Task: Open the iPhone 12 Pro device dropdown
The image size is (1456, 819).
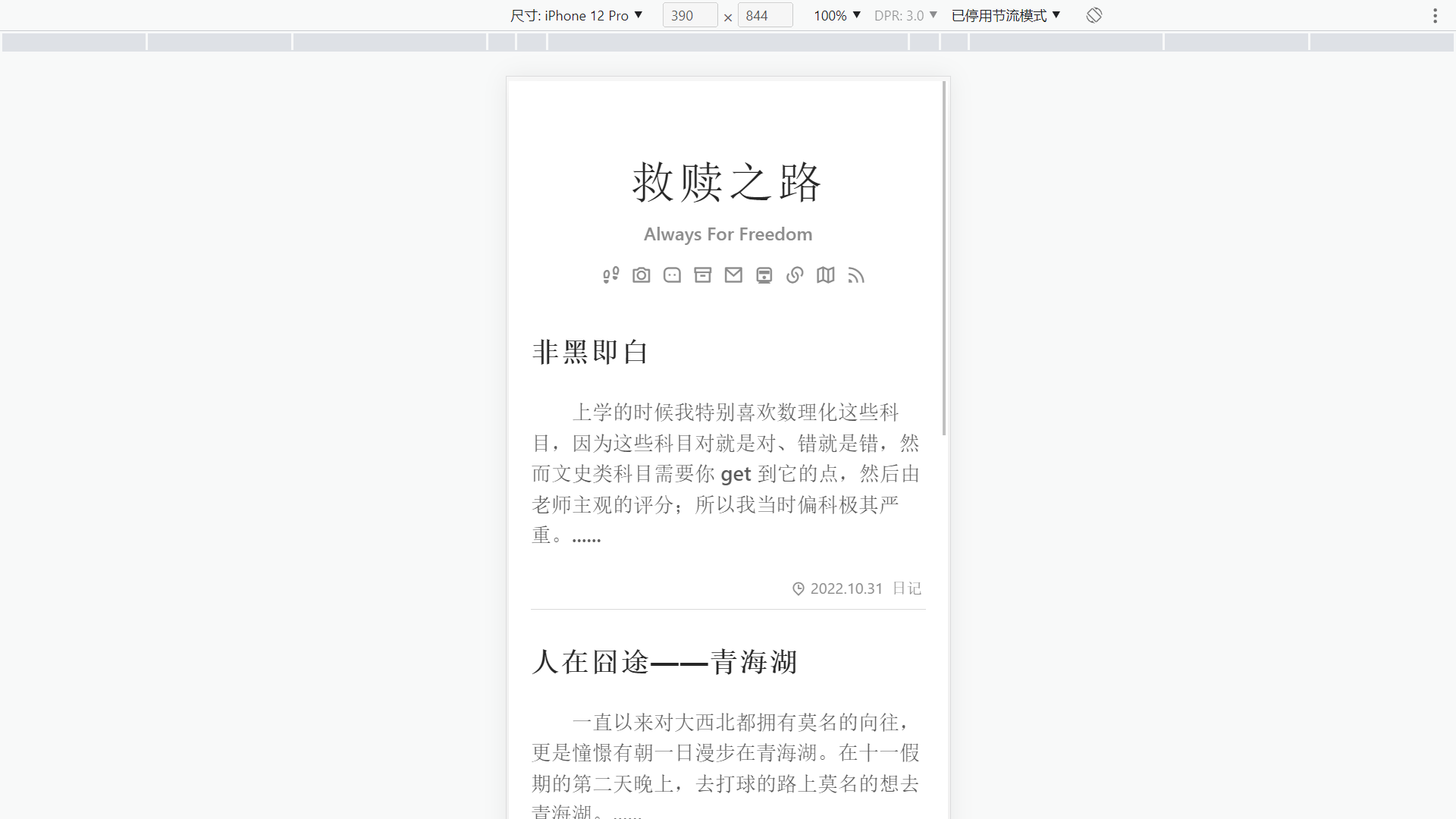Action: [x=576, y=15]
